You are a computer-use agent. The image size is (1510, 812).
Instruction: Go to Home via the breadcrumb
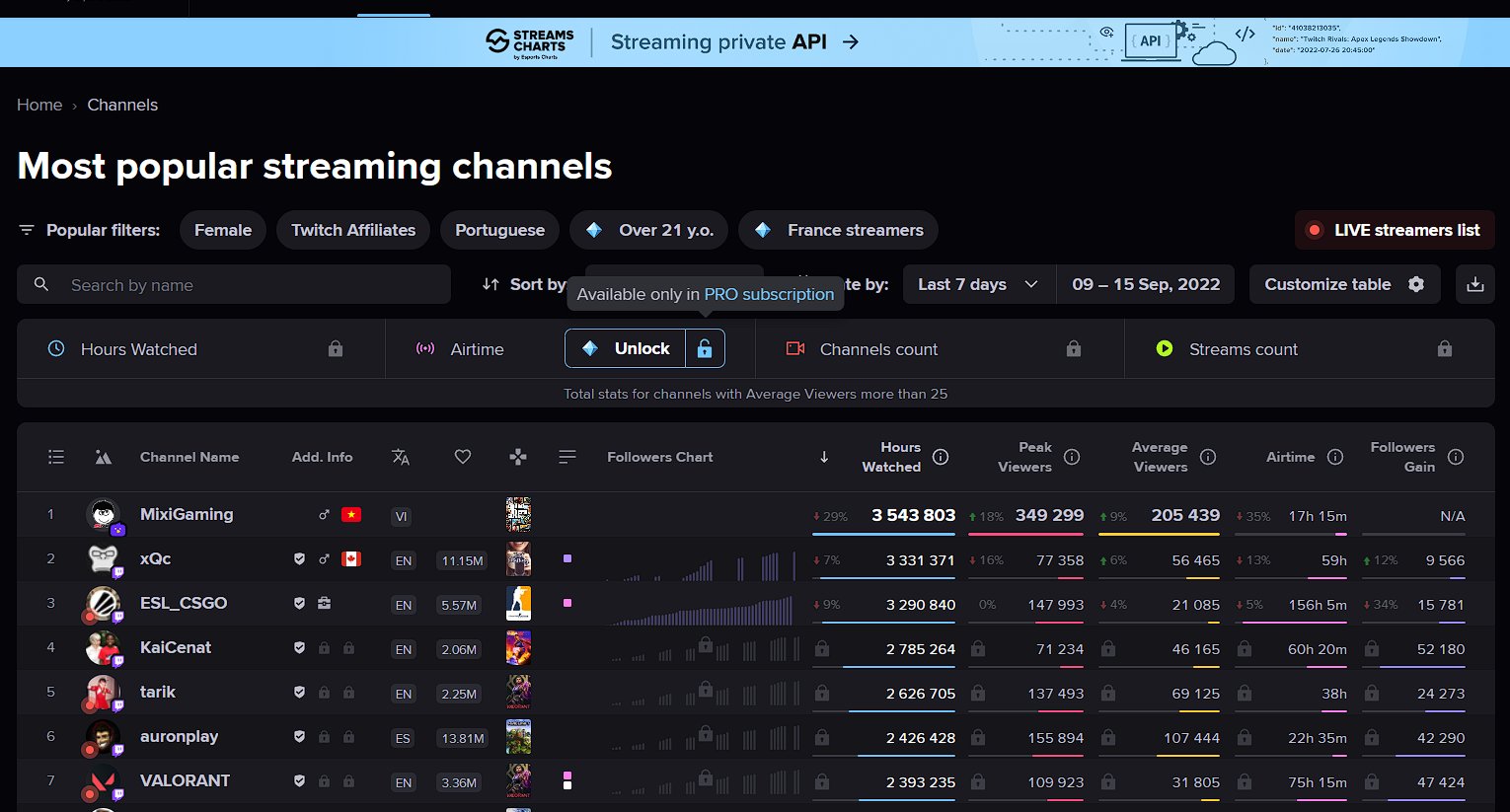pos(38,105)
